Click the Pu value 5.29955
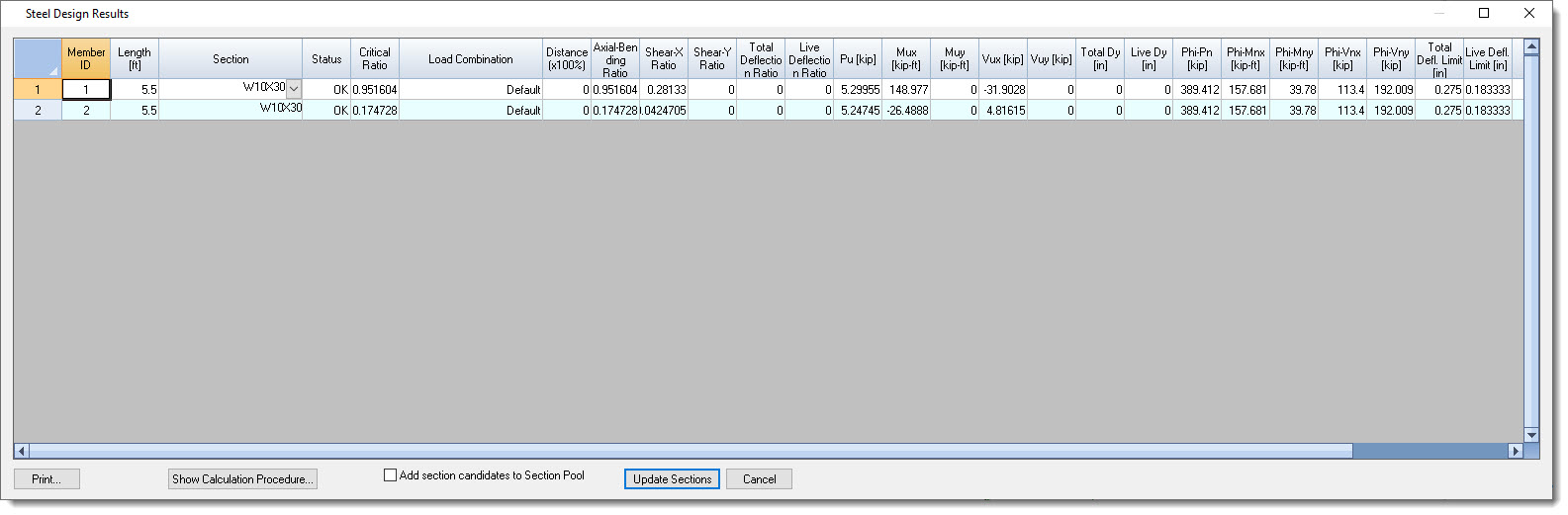The height and width of the screenshot is (515, 1568). pos(858,89)
